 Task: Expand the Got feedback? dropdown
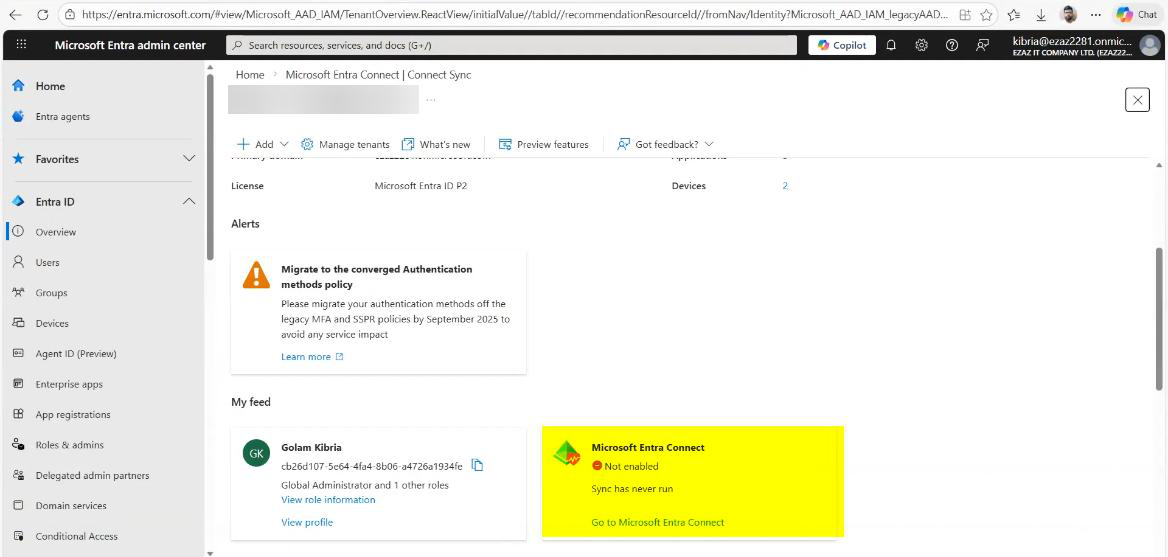pos(665,144)
